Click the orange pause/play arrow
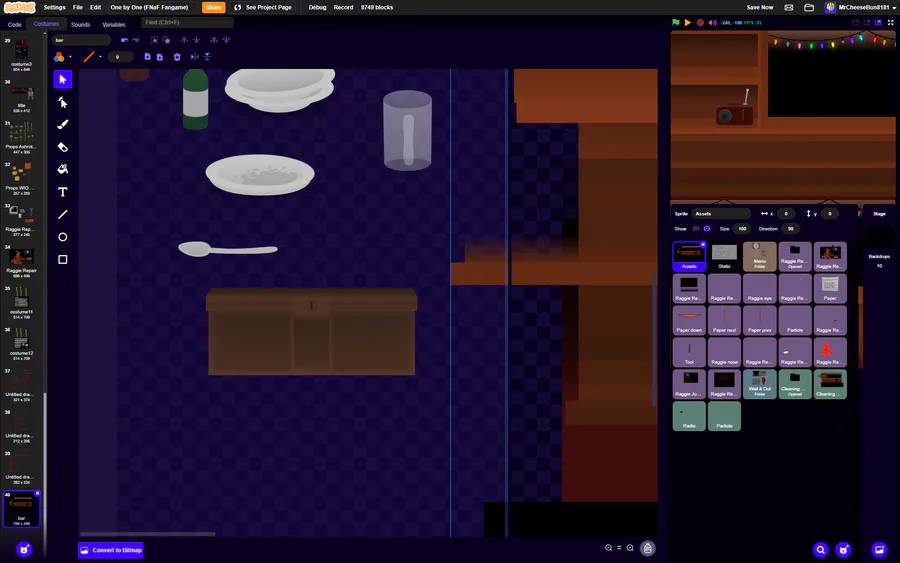The image size is (900, 563). (688, 22)
